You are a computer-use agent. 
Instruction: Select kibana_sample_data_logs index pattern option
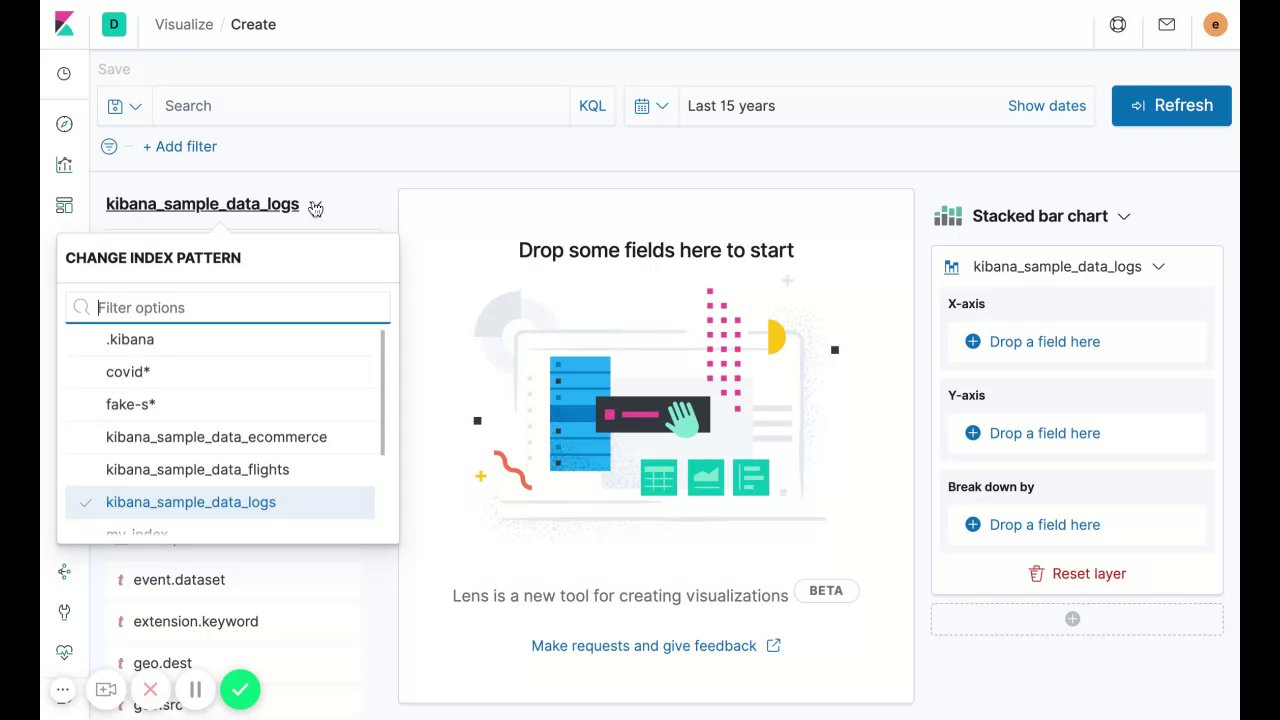click(220, 502)
